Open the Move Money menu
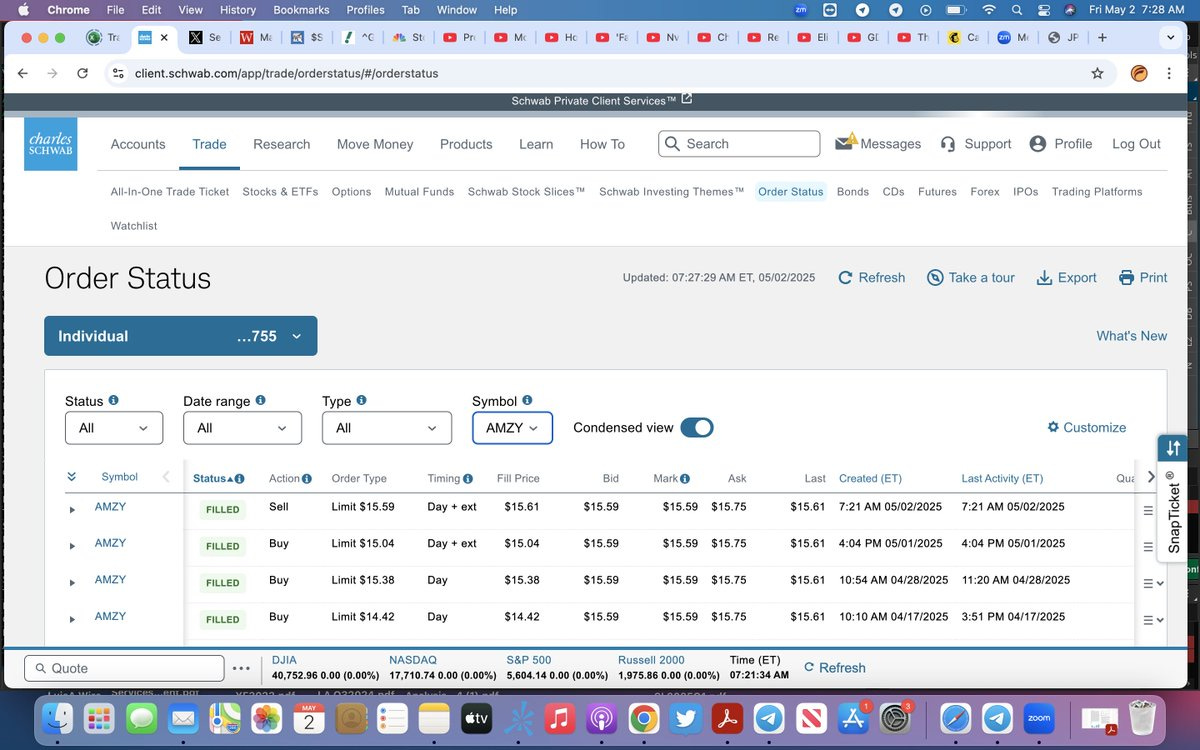The image size is (1200, 750). pos(375,144)
